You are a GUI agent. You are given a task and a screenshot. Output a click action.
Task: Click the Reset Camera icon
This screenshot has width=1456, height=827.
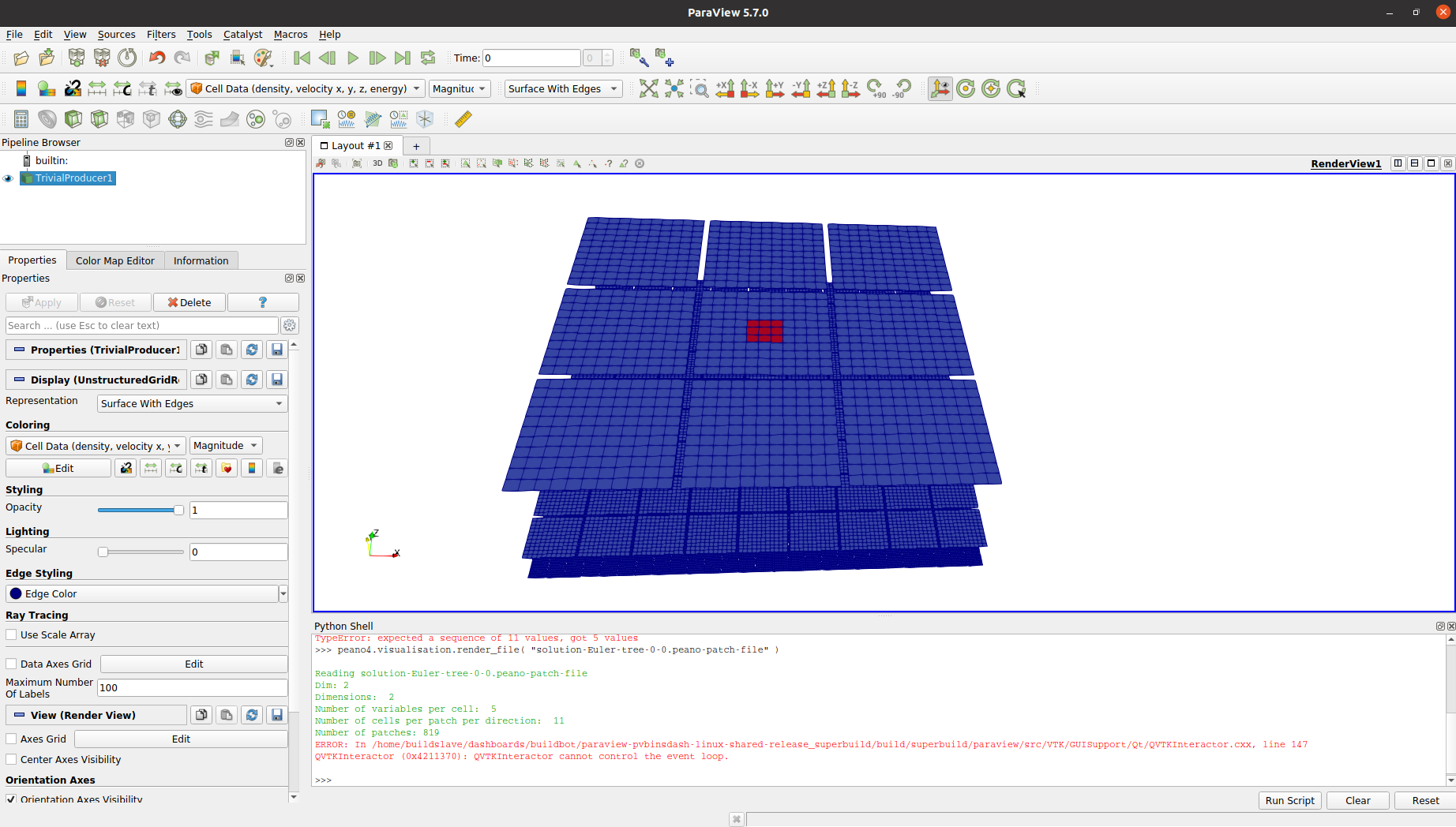pyautogui.click(x=648, y=88)
